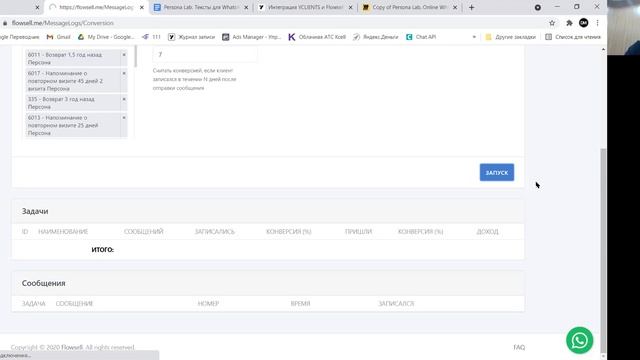Remove the 6011 Возврат 1,5 год назад tag

(x=124, y=55)
